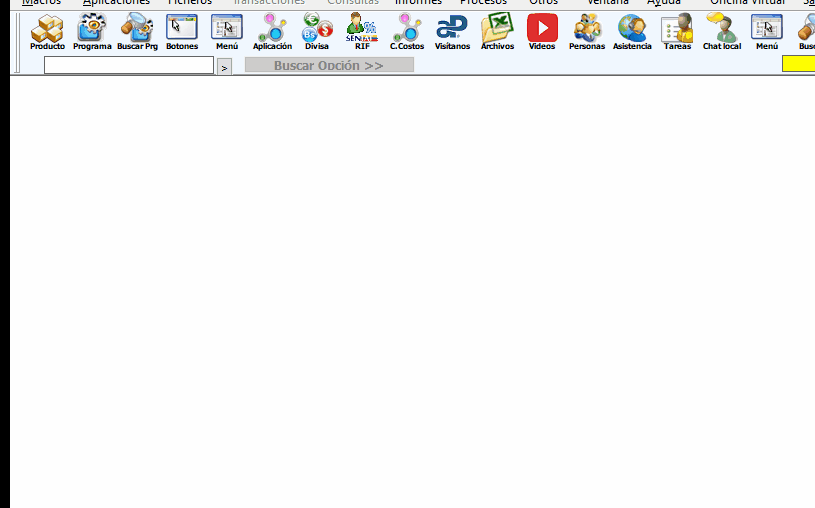Click the SENIAT RIF icon
Screen dimensions: 815x508
(362, 32)
